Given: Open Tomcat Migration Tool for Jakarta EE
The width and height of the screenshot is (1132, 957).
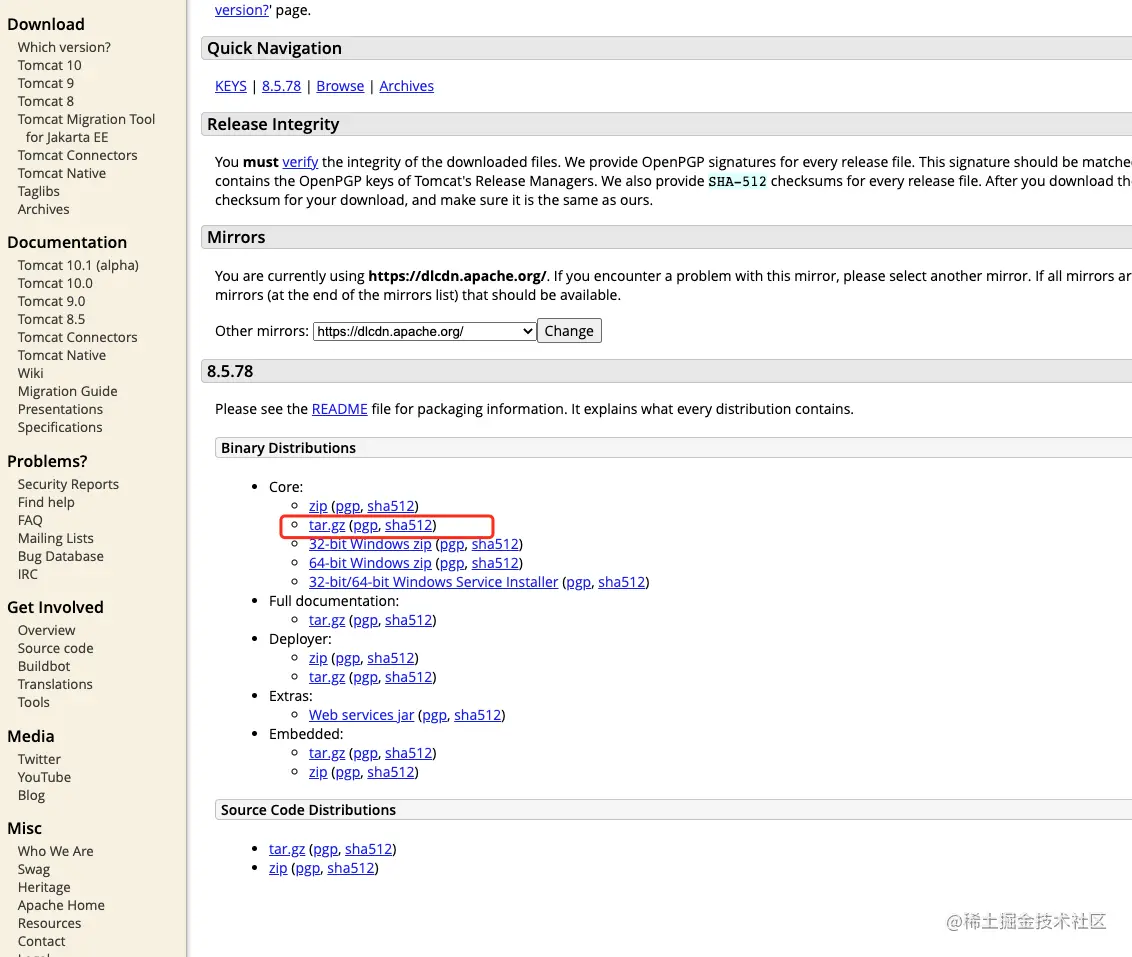Looking at the screenshot, I should (x=87, y=128).
